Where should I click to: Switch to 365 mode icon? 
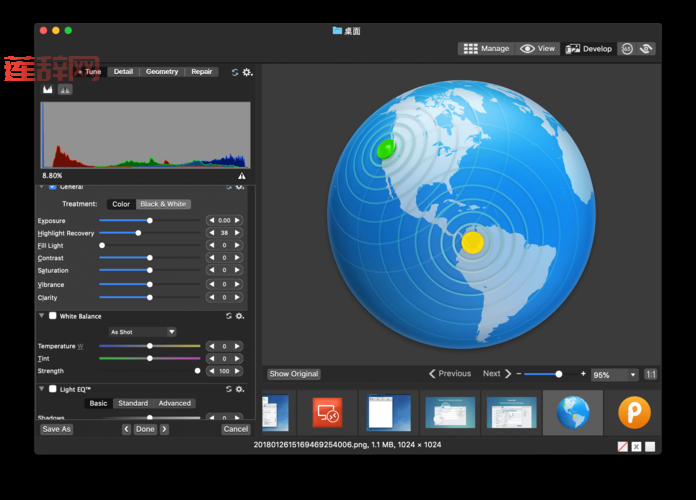627,48
